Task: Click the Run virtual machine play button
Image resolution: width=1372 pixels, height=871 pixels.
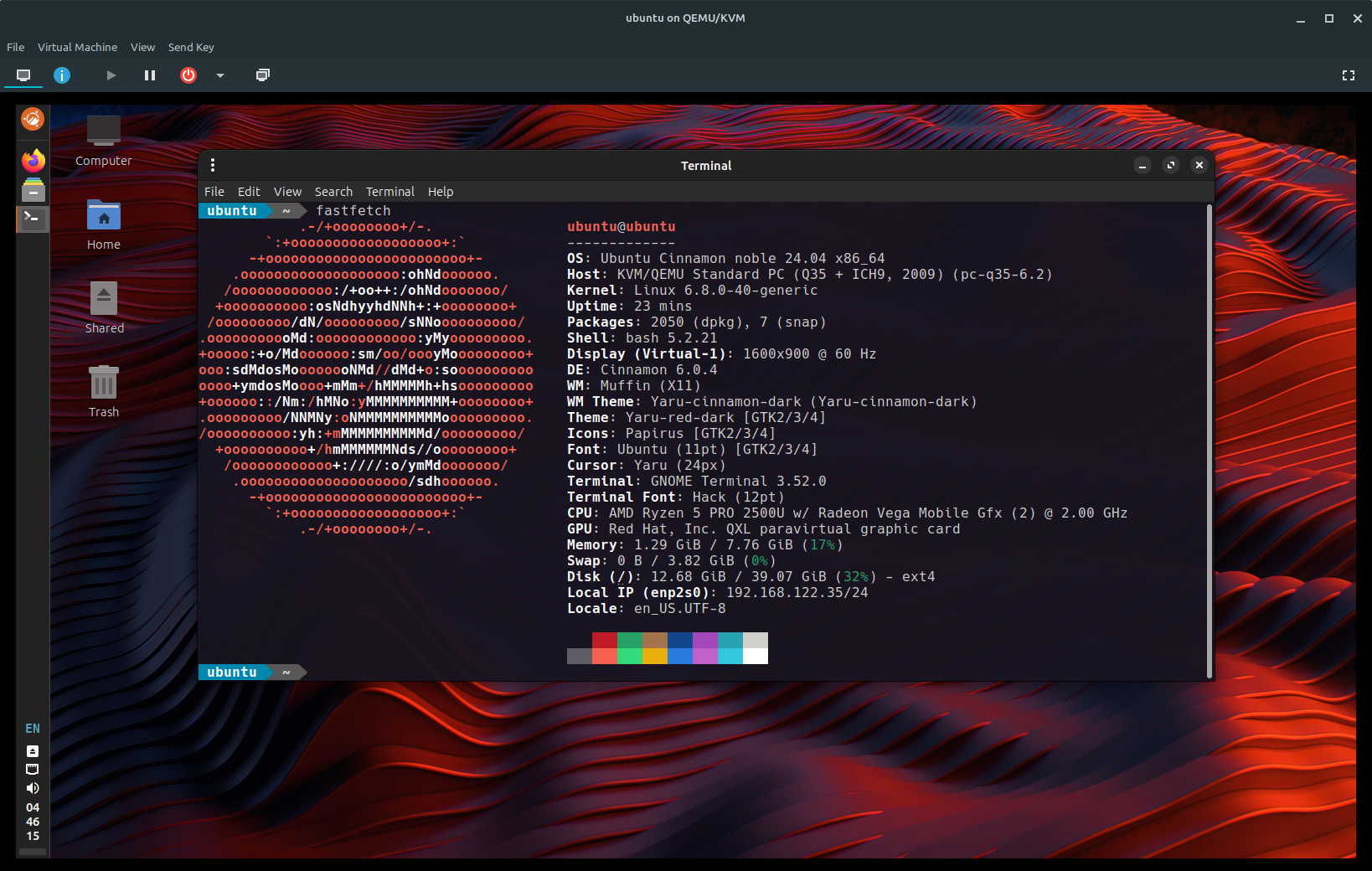Action: click(111, 75)
